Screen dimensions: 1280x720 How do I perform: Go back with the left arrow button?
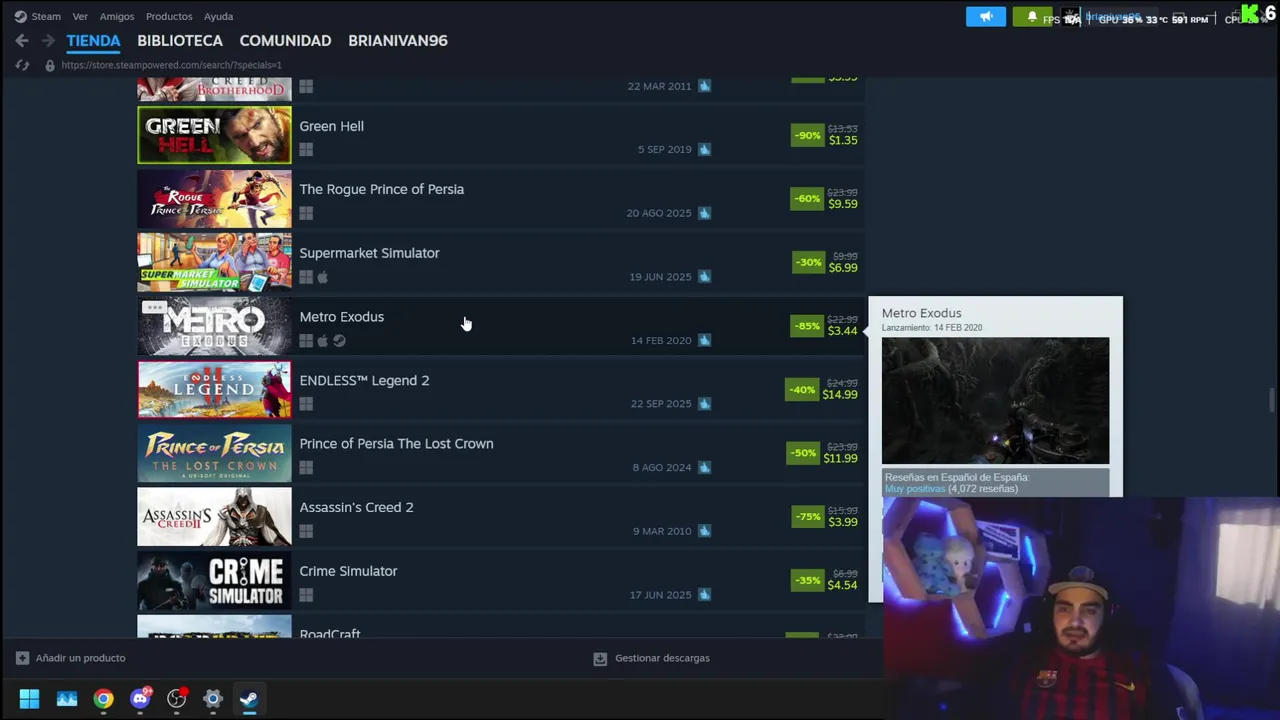tap(22, 41)
